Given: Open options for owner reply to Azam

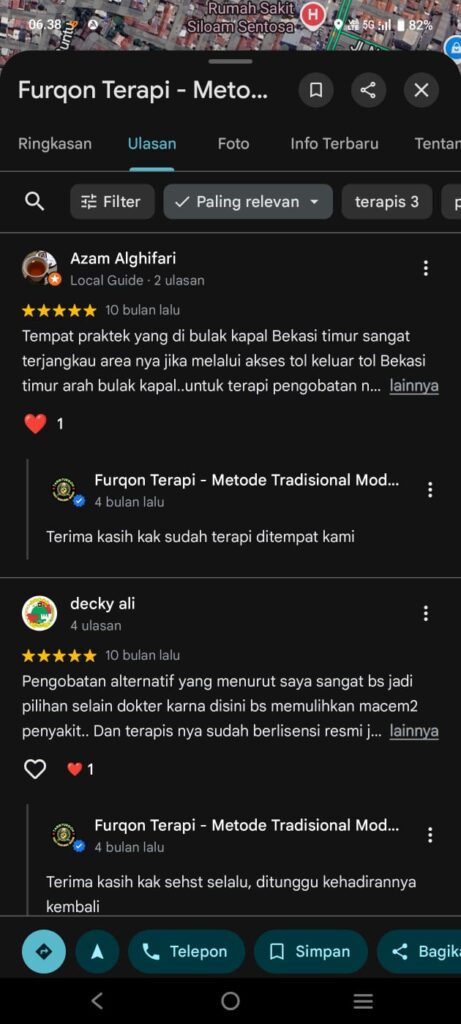Looking at the screenshot, I should tap(430, 490).
